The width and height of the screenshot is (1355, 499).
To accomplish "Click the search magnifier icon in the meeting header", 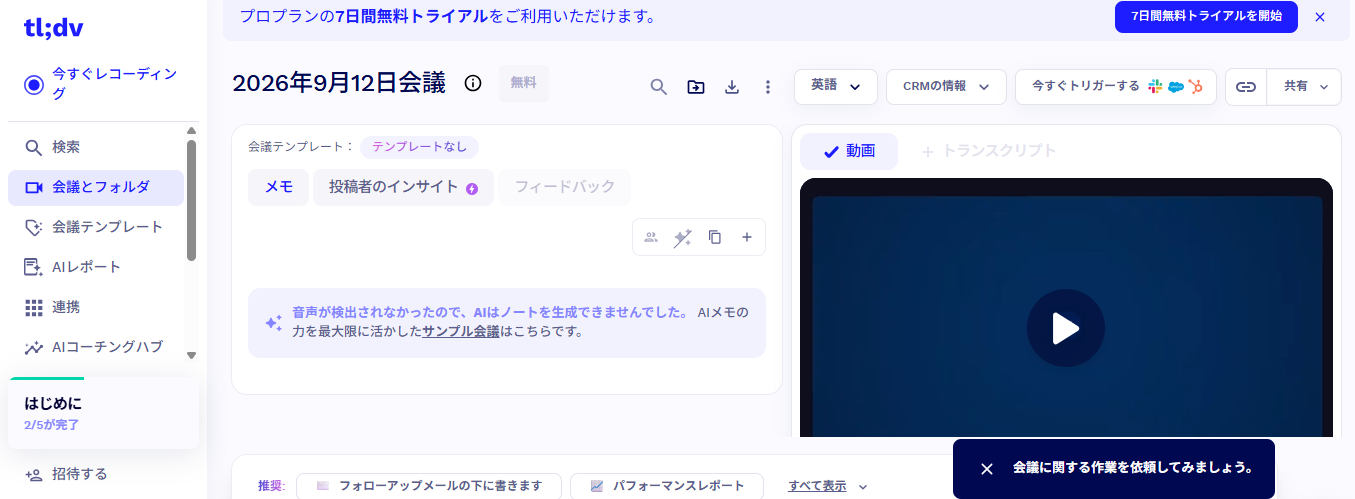I will (658, 87).
